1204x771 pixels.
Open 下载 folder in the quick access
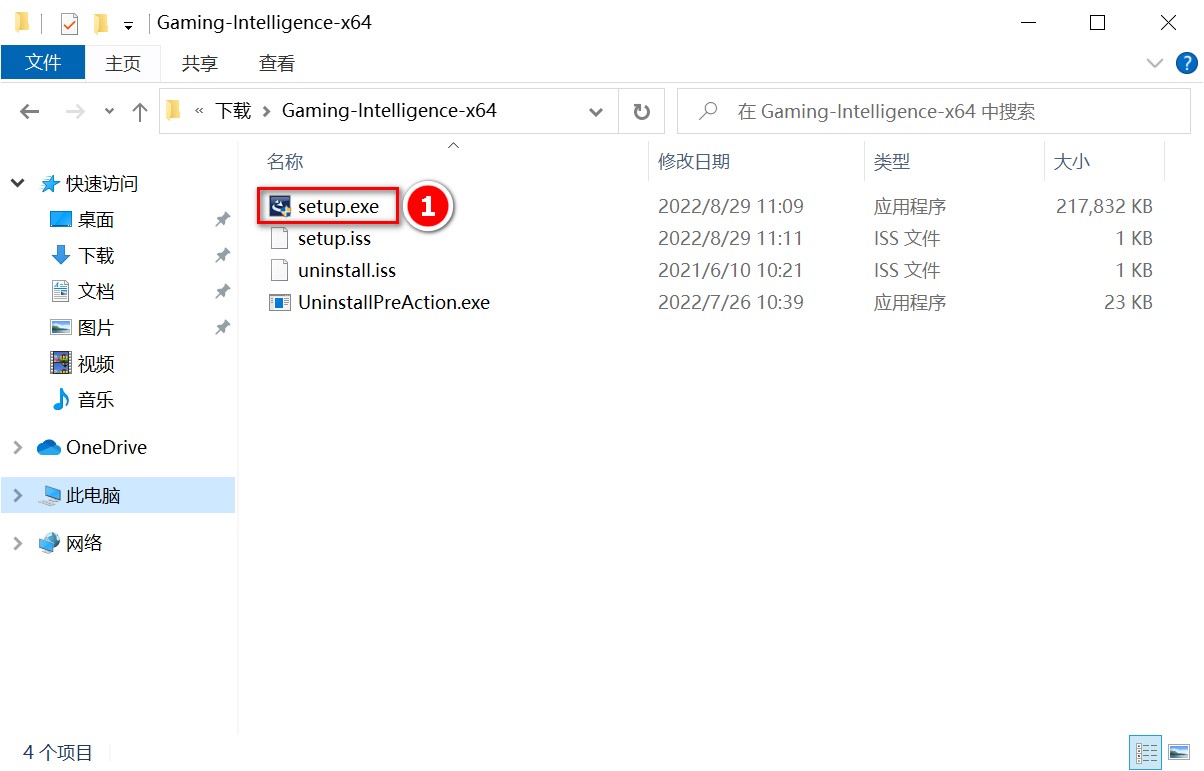coord(96,255)
